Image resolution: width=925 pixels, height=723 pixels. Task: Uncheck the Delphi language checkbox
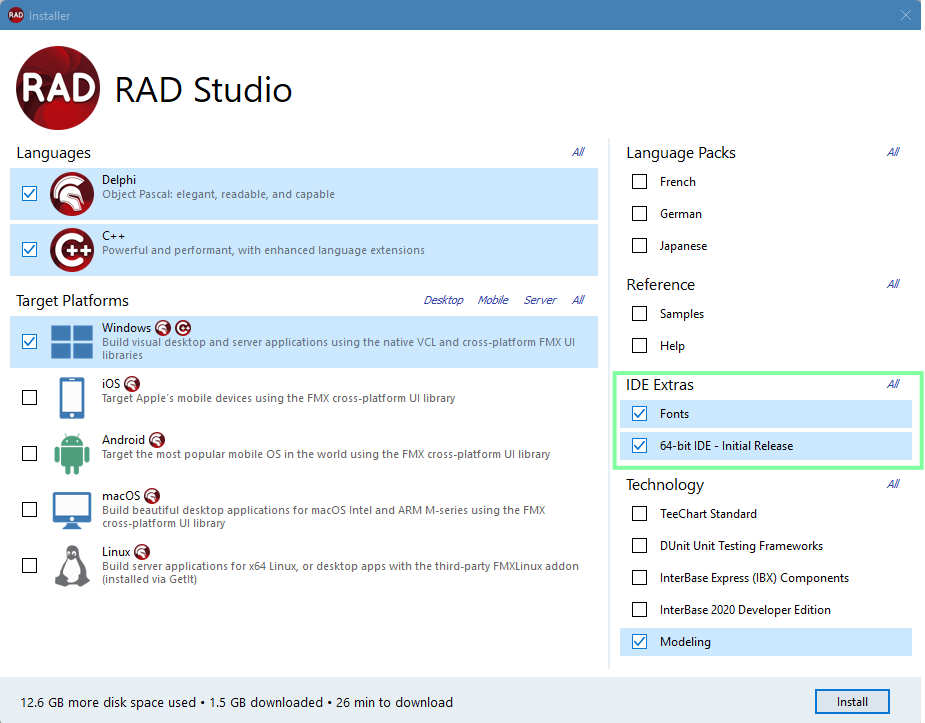[29, 193]
